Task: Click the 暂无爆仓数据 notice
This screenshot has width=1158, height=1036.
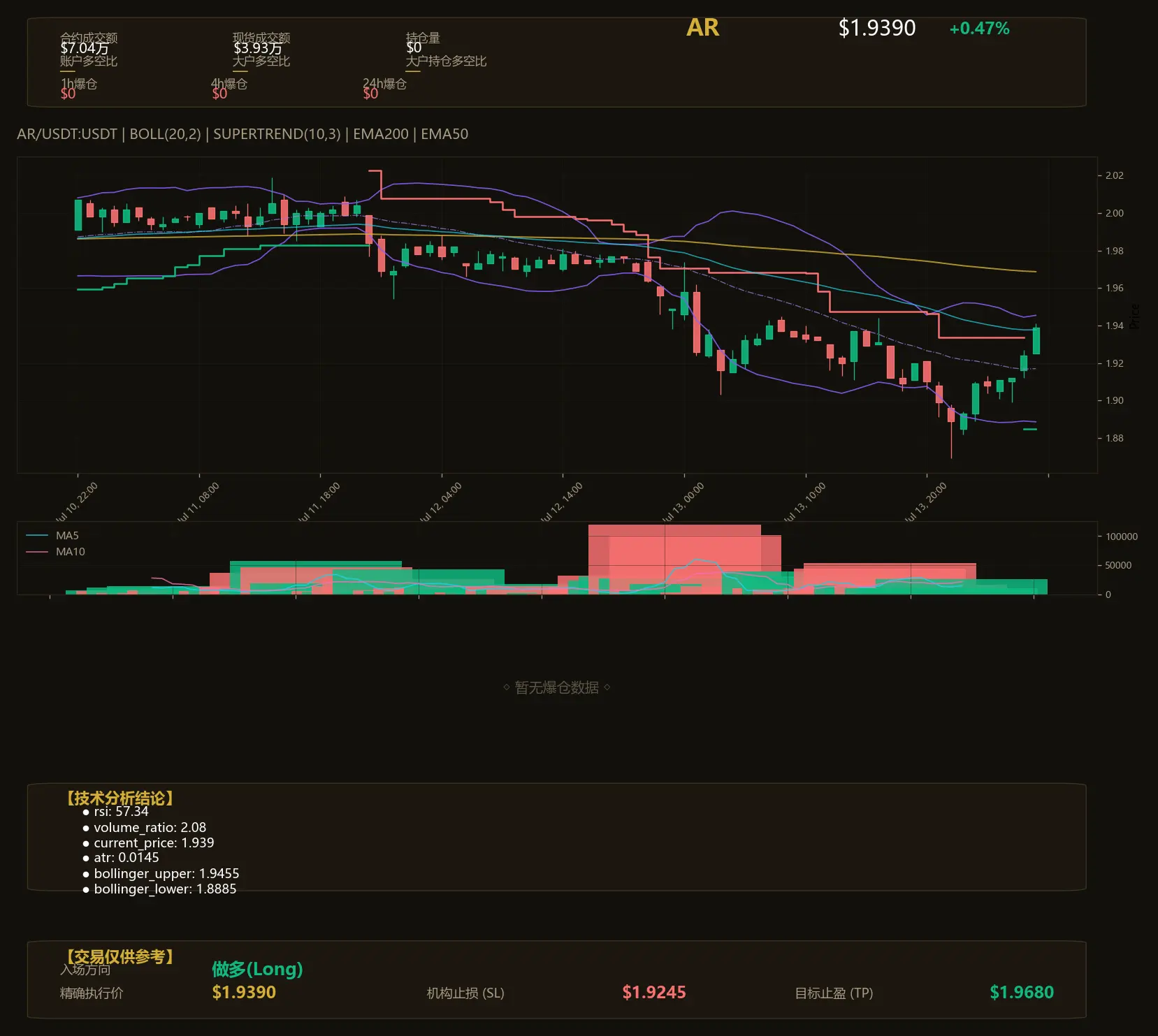Action: click(x=557, y=687)
